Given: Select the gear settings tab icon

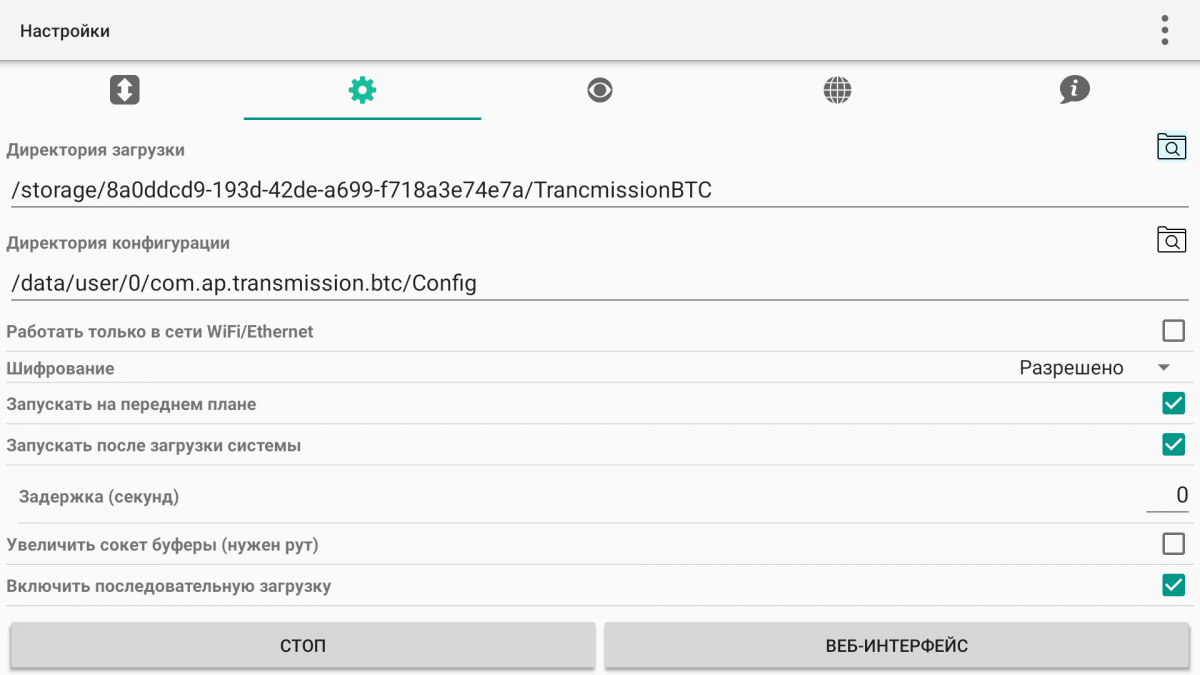Looking at the screenshot, I should 362,90.
